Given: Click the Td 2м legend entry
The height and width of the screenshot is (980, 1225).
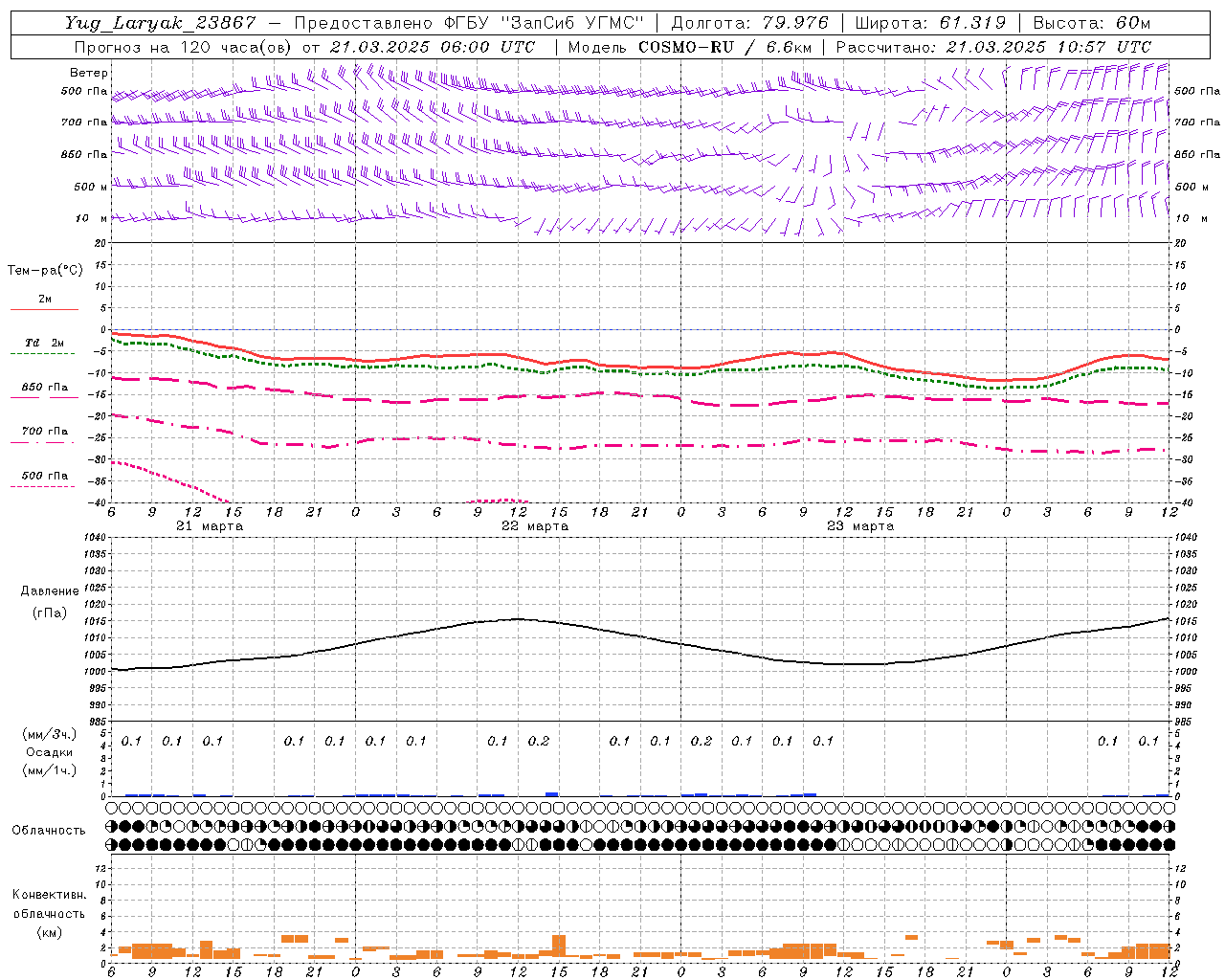Looking at the screenshot, I should click(x=44, y=343).
